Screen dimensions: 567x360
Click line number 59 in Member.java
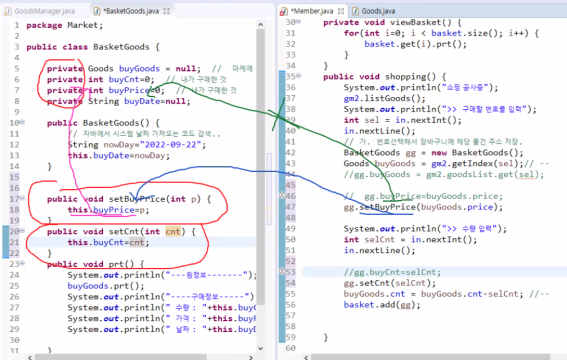[x=291, y=337]
